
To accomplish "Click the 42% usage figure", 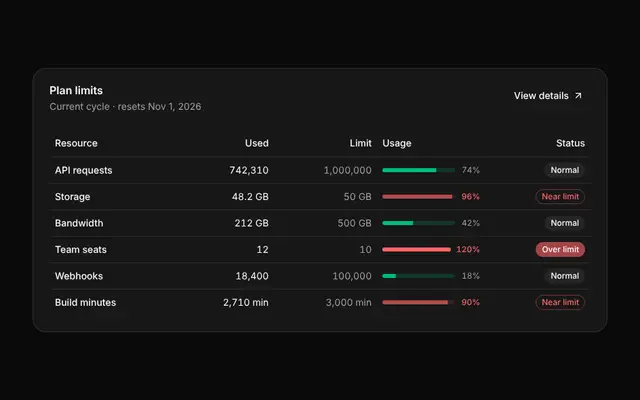I will tap(471, 223).
